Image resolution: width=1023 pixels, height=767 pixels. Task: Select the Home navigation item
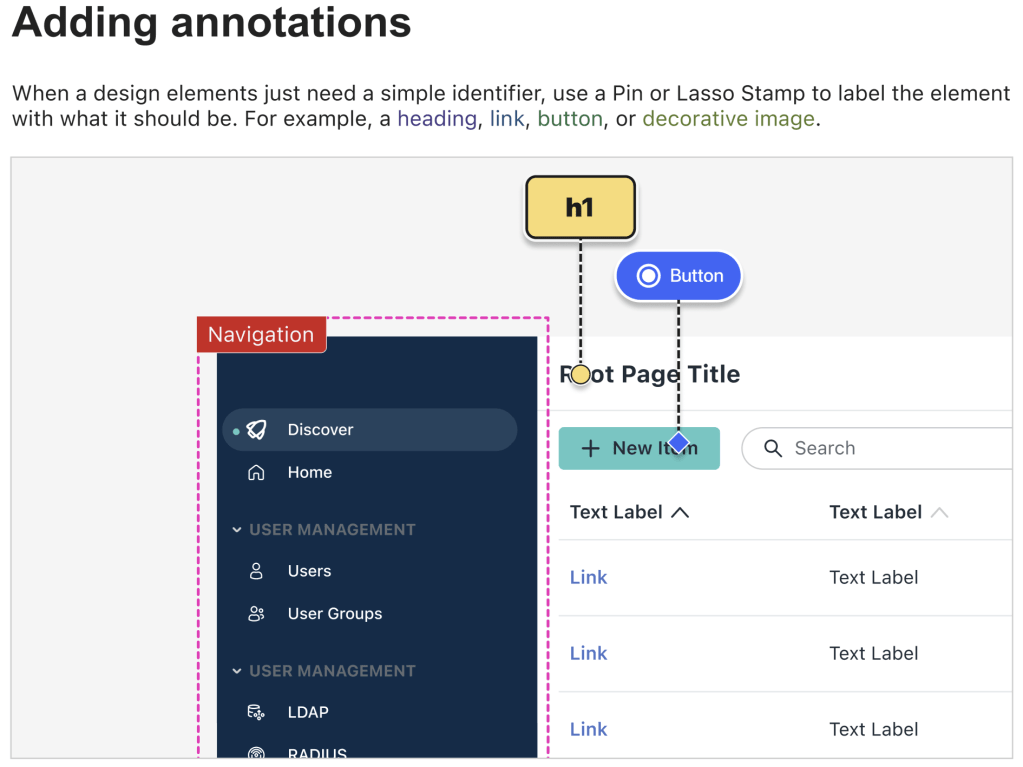click(310, 473)
